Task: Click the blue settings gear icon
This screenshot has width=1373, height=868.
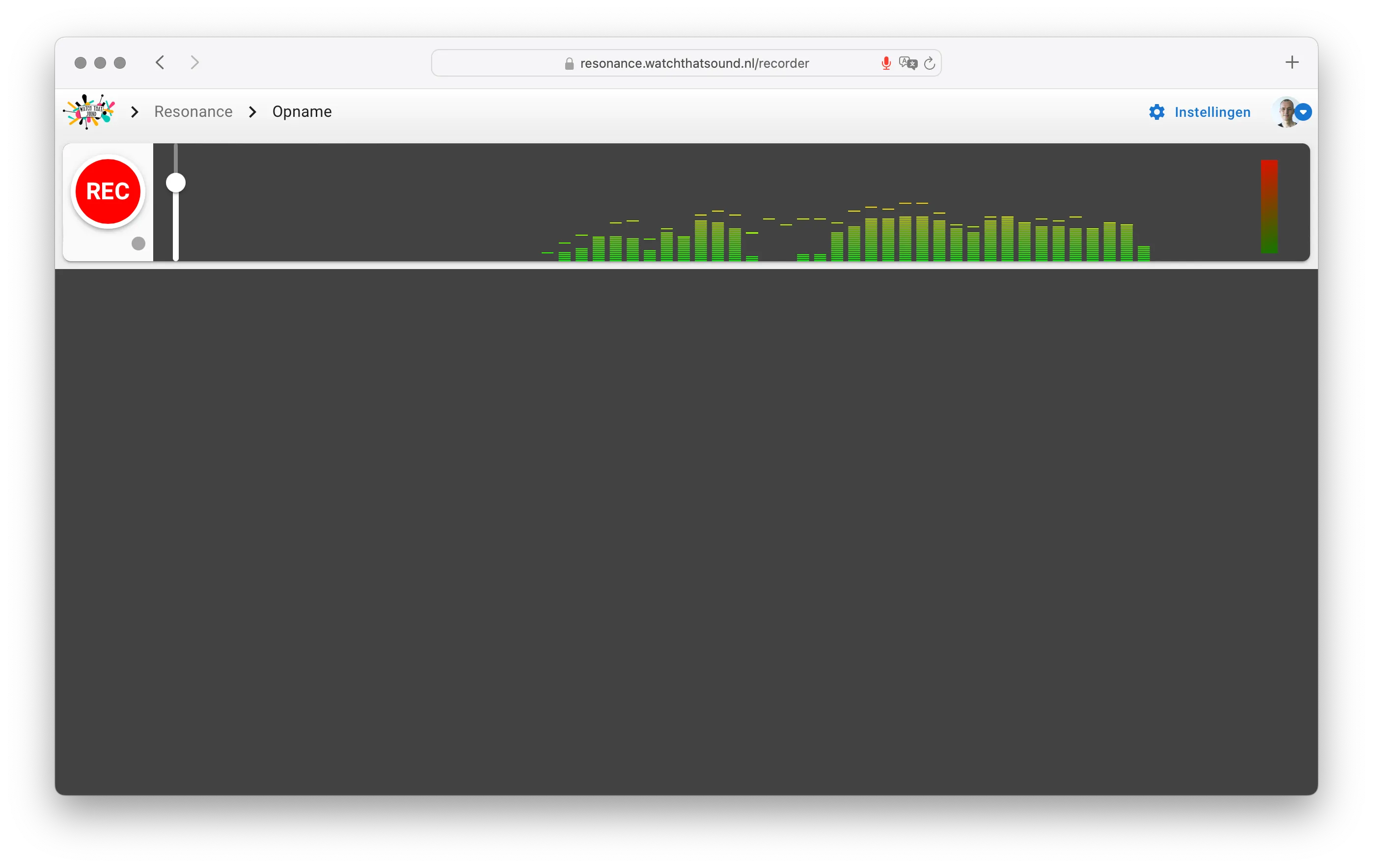Action: click(1156, 112)
